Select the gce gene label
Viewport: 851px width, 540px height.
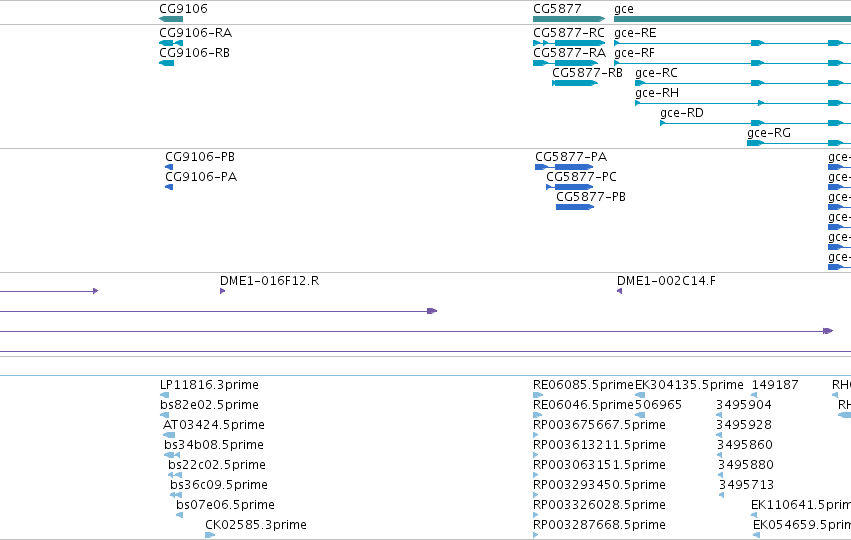coord(624,9)
